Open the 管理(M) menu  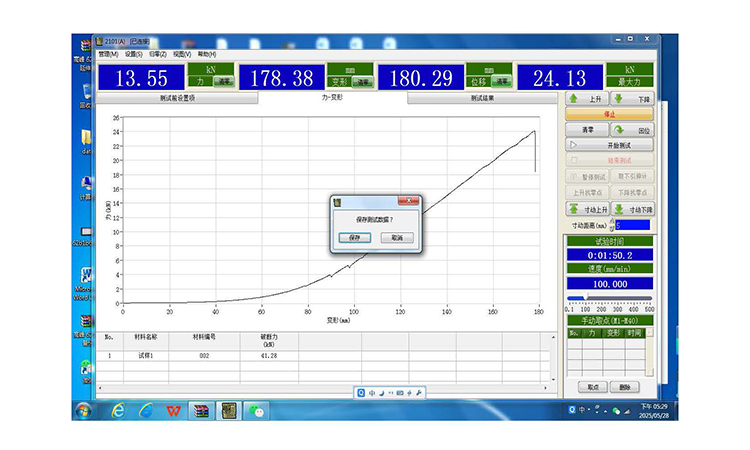108,54
